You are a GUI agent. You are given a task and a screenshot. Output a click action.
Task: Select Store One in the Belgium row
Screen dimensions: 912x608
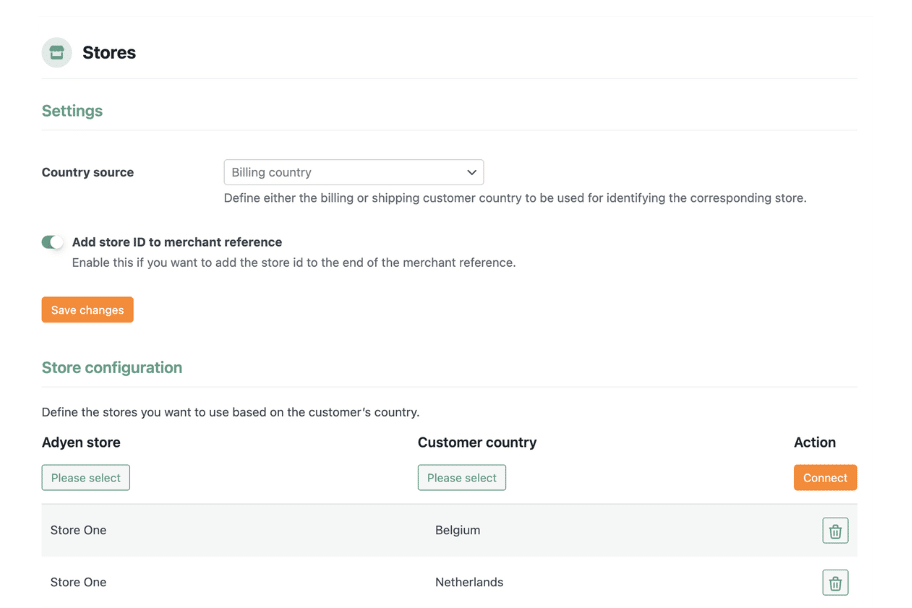click(78, 530)
